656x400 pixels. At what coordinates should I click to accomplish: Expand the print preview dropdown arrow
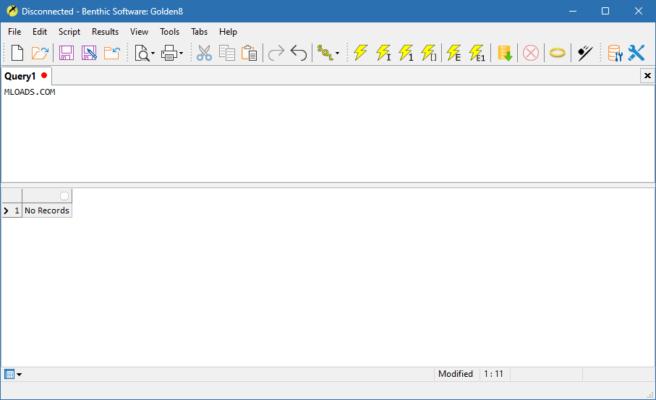[153, 53]
